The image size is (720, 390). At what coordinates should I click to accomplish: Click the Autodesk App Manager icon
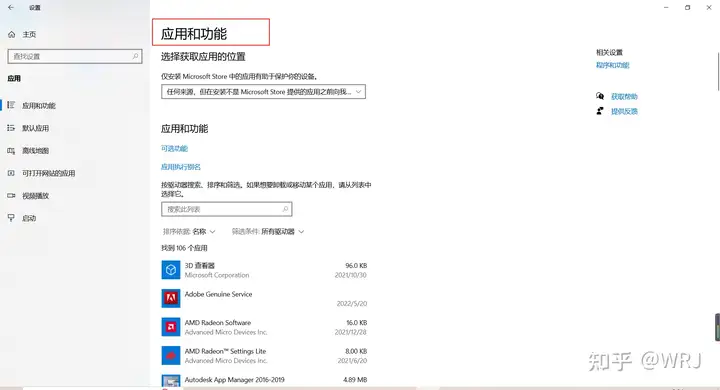(171, 381)
